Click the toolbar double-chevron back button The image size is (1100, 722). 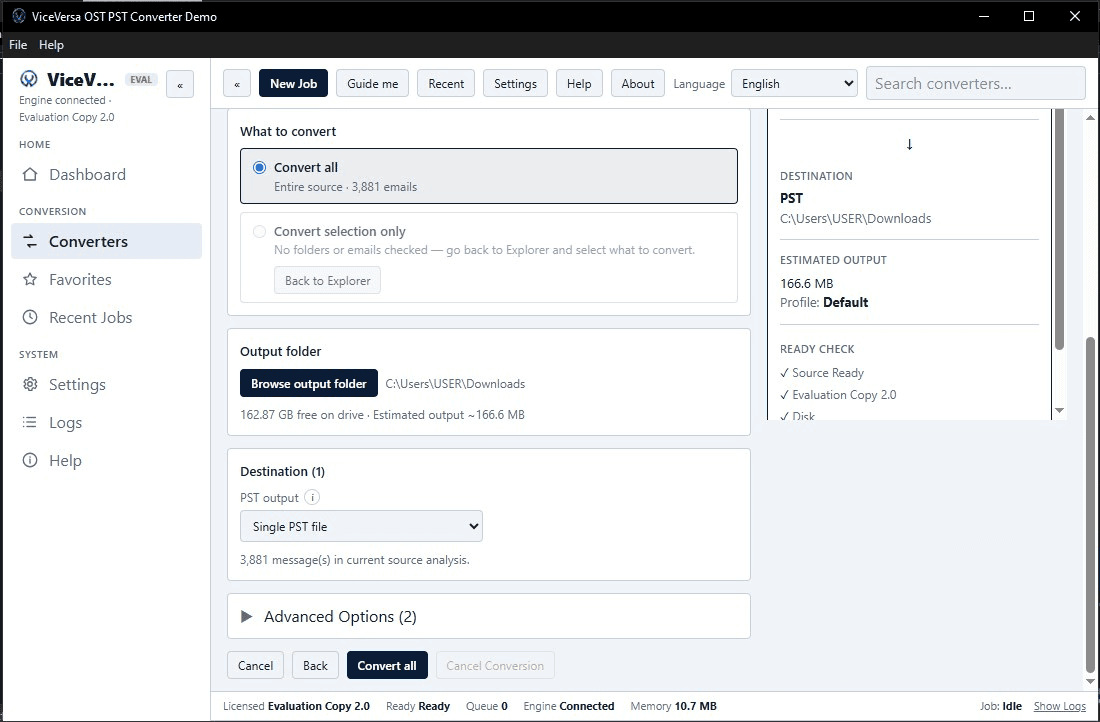tap(237, 83)
